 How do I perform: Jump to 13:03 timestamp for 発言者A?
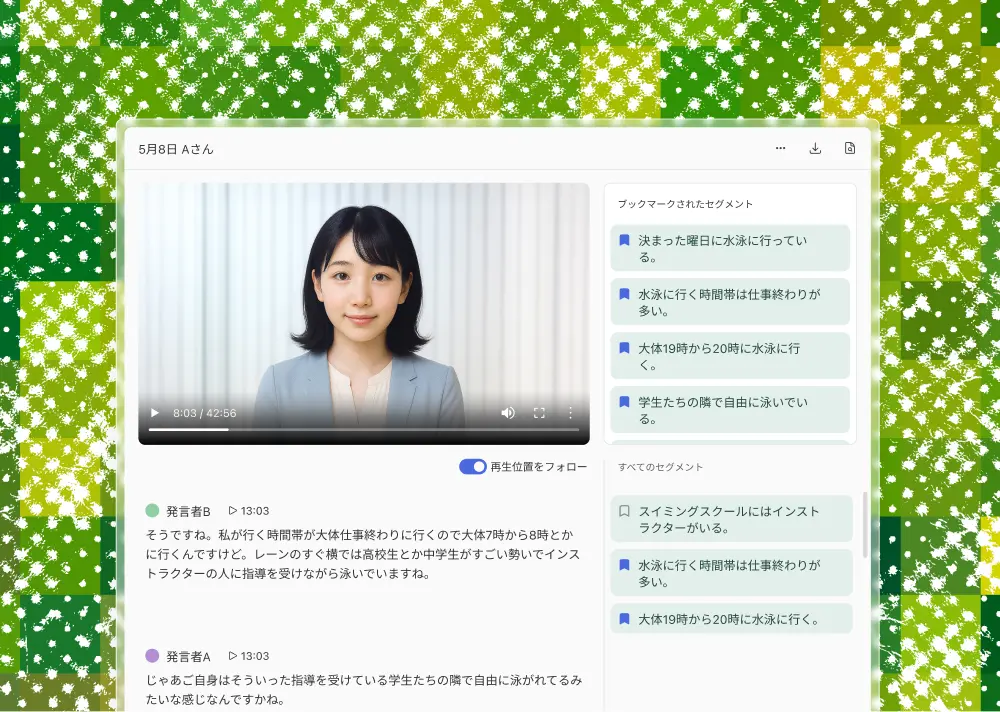[249, 656]
